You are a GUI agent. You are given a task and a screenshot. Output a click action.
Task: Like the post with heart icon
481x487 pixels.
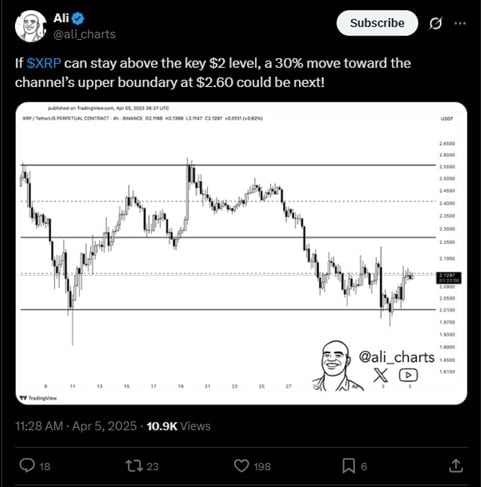pyautogui.click(x=241, y=466)
